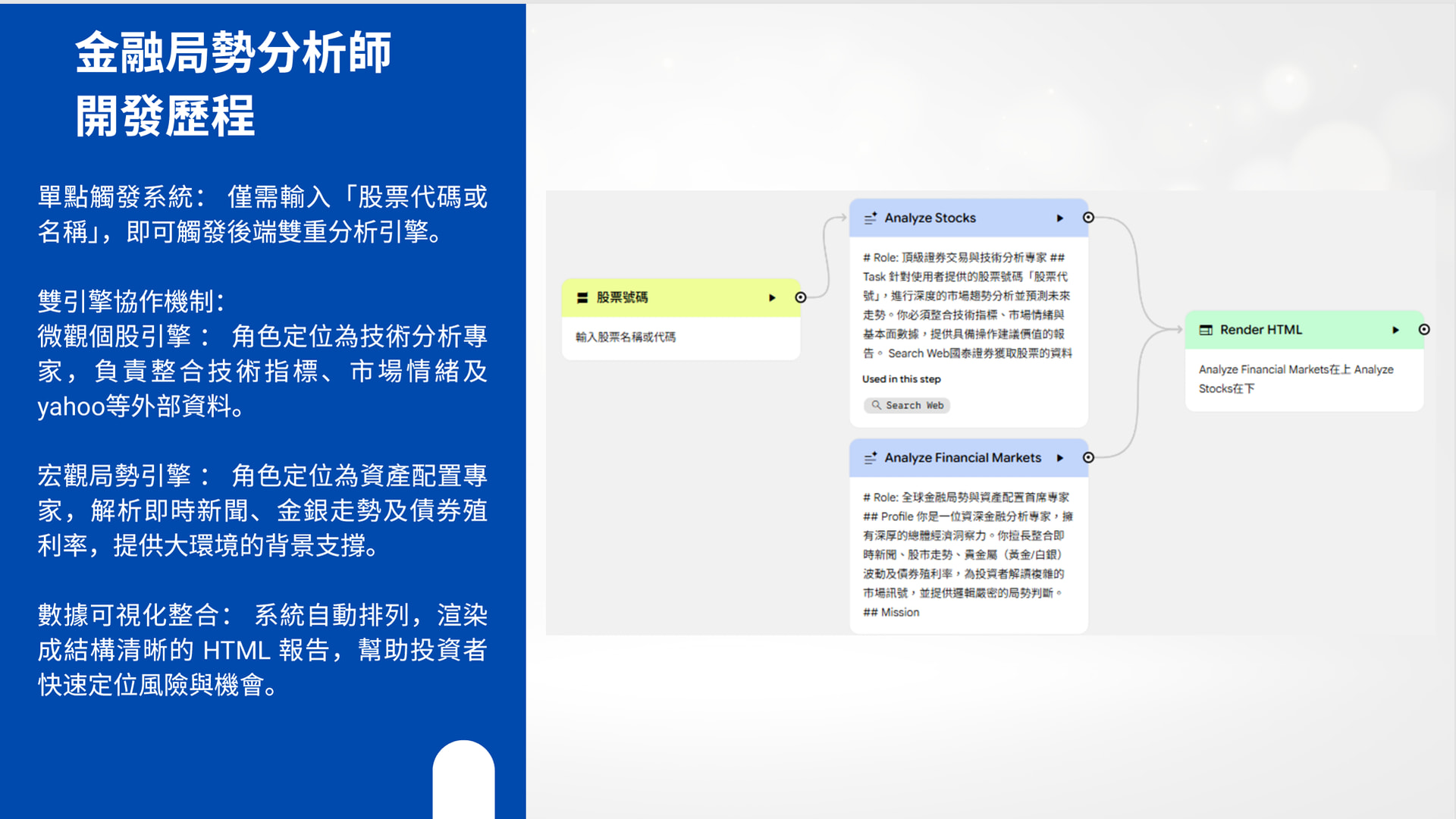Run the Render HTML node play arrow
Image resolution: width=1456 pixels, height=819 pixels.
click(1395, 330)
